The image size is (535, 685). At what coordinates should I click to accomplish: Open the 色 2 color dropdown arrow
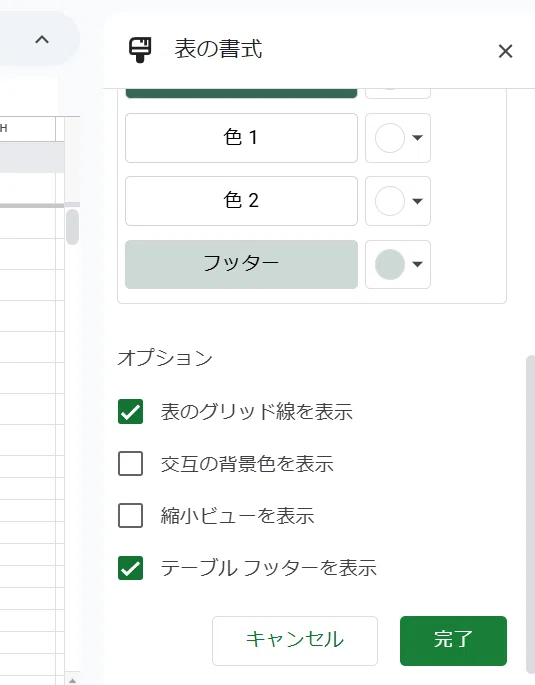point(418,201)
